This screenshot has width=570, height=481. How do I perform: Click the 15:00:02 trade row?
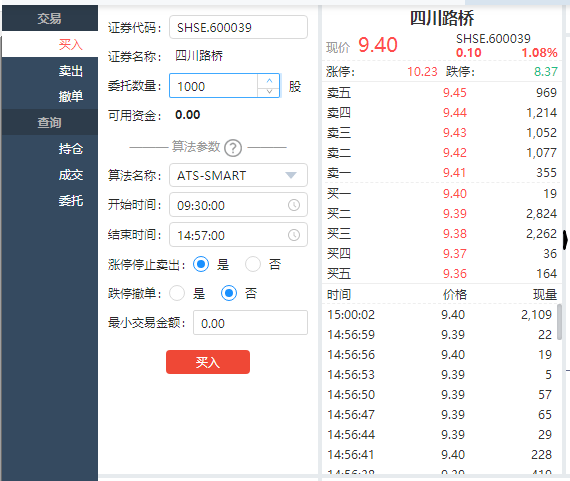[439, 314]
